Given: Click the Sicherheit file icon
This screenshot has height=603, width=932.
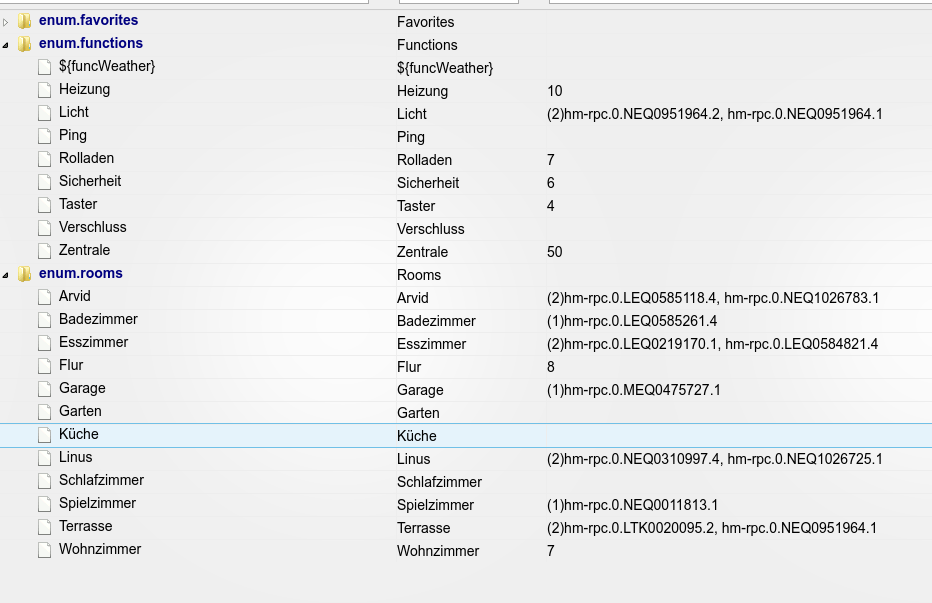Looking at the screenshot, I should click(x=45, y=182).
